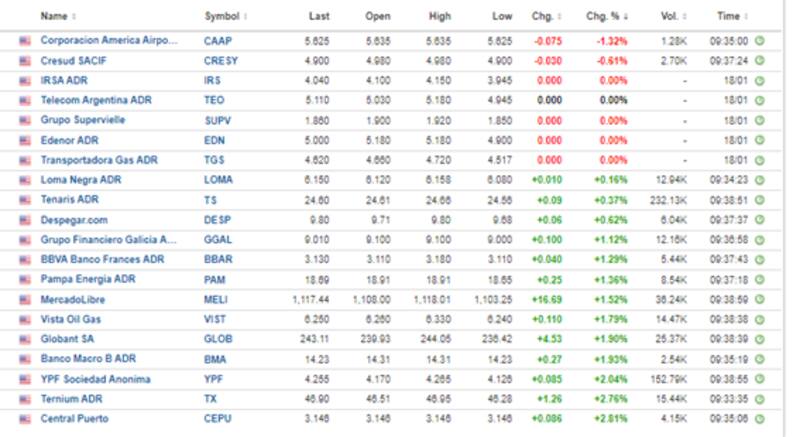The height and width of the screenshot is (437, 800).
Task: Click the clock icon beside Central Puerto time
Action: pos(760,418)
